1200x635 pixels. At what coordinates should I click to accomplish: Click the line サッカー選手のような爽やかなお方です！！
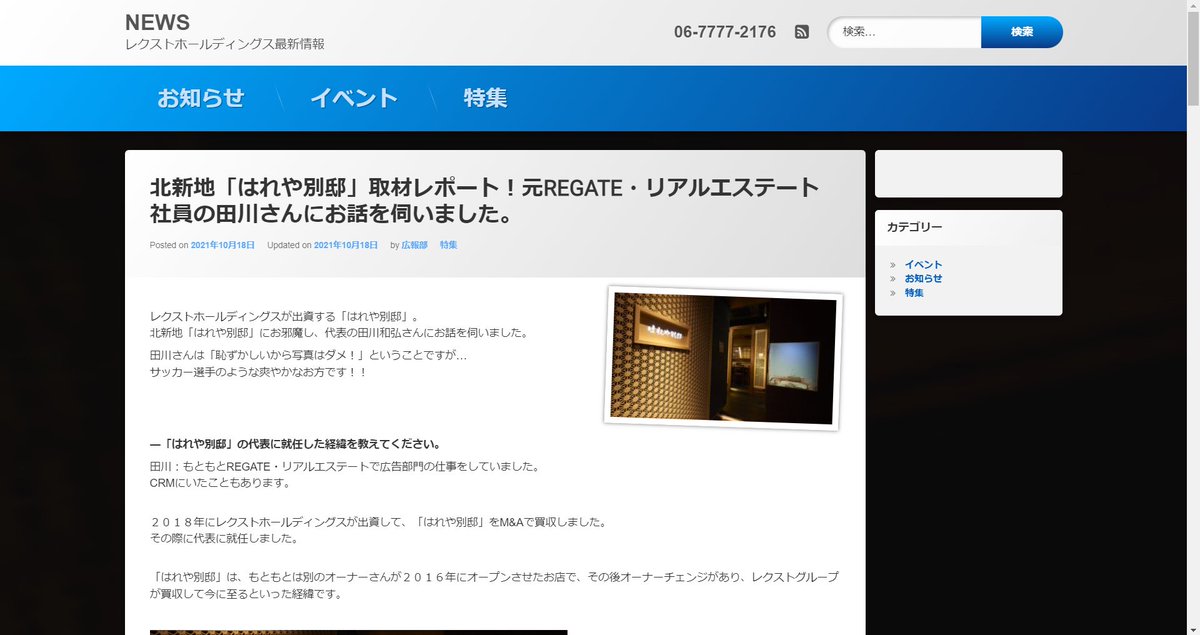tap(259, 372)
